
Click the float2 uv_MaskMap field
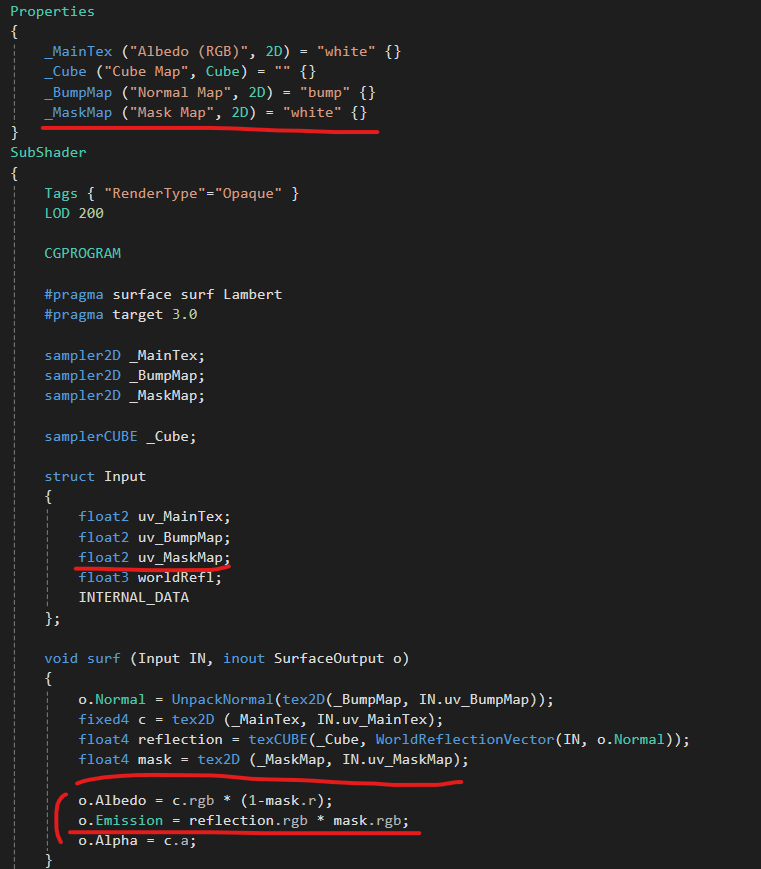[x=155, y=557]
